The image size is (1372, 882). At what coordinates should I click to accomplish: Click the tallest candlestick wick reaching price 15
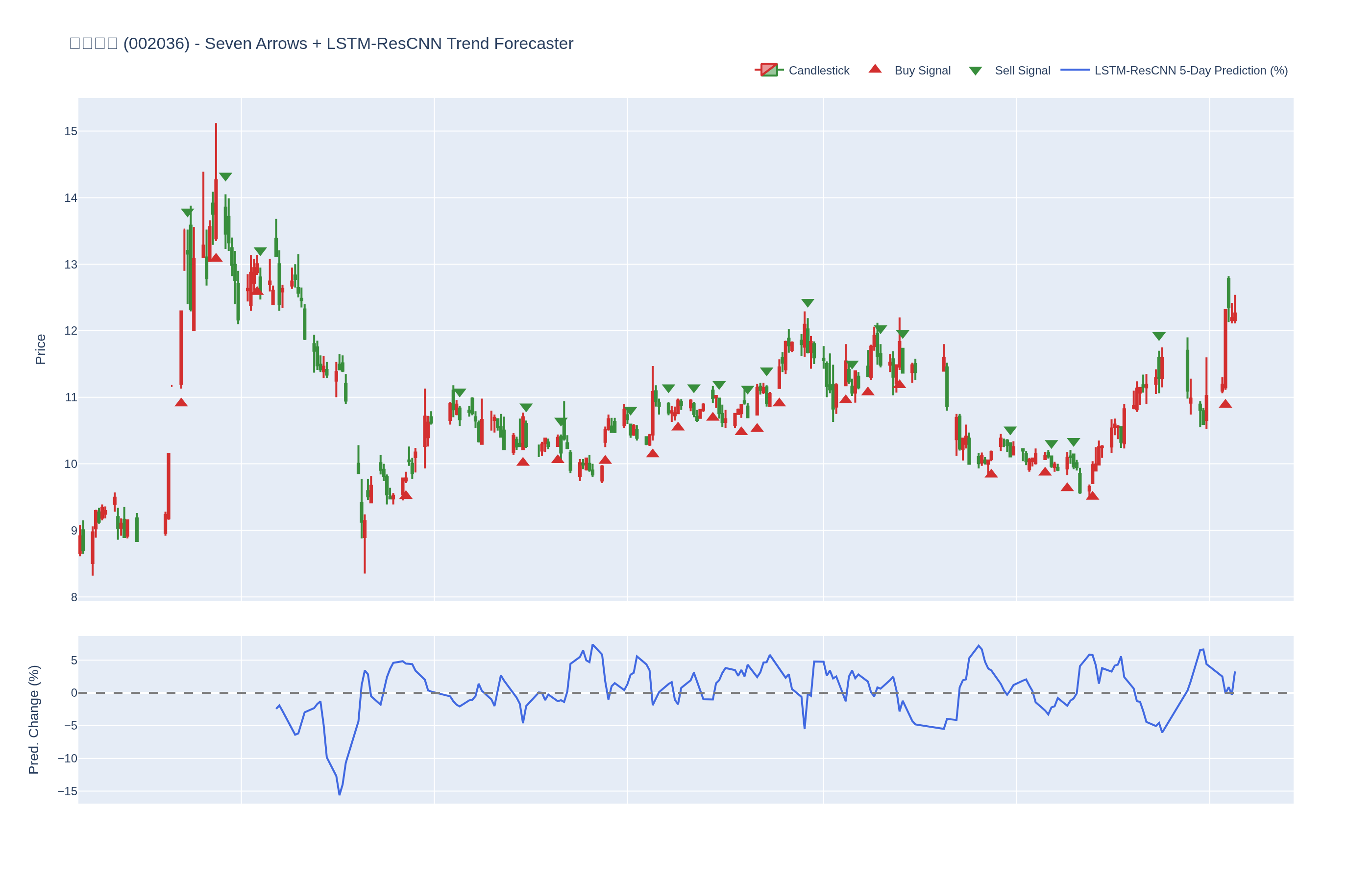(x=216, y=149)
